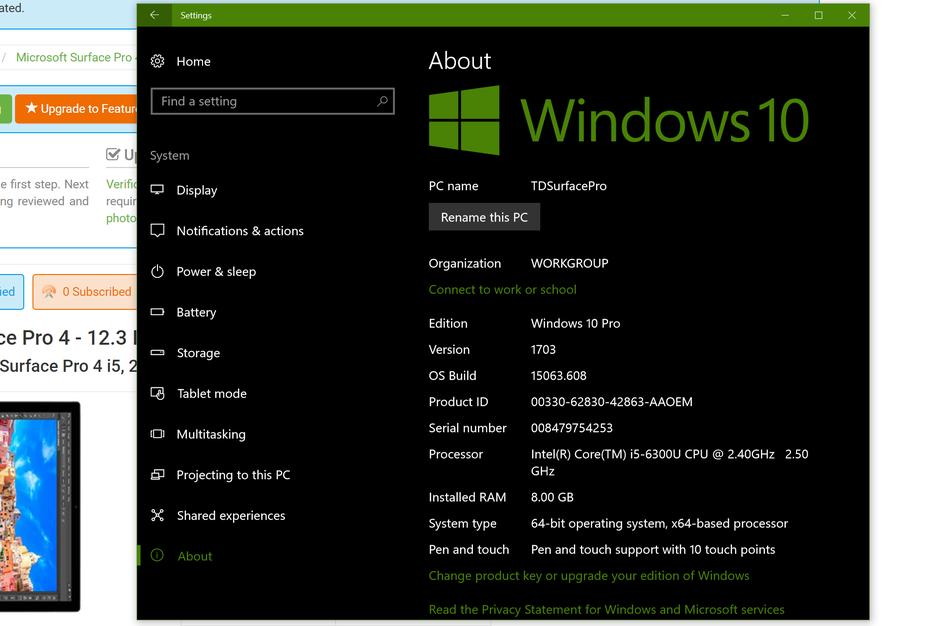
Task: Click the PC name value TDSurfacePro
Action: (x=568, y=186)
